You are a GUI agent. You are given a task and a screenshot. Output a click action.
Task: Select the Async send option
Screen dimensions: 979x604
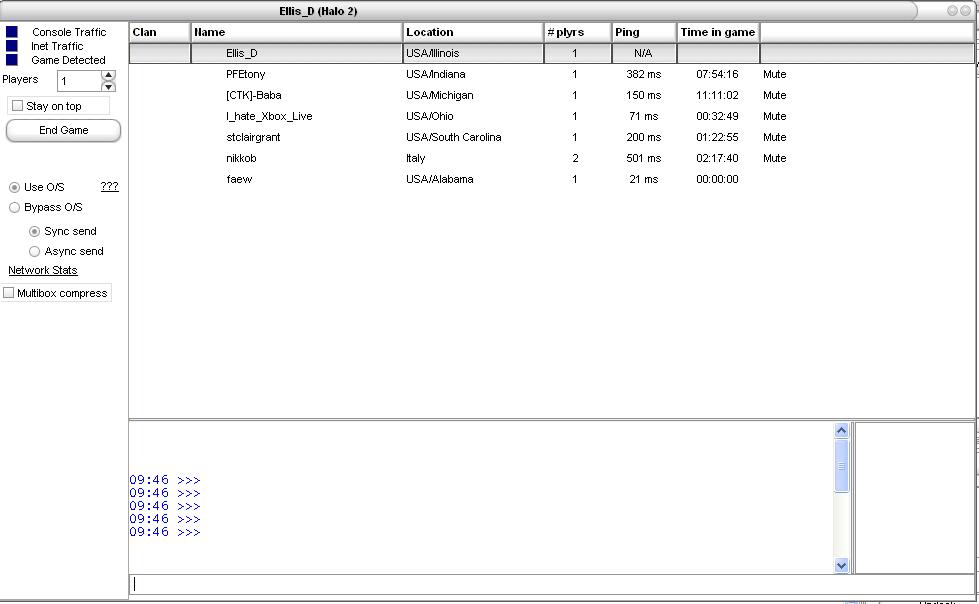[x=35, y=251]
